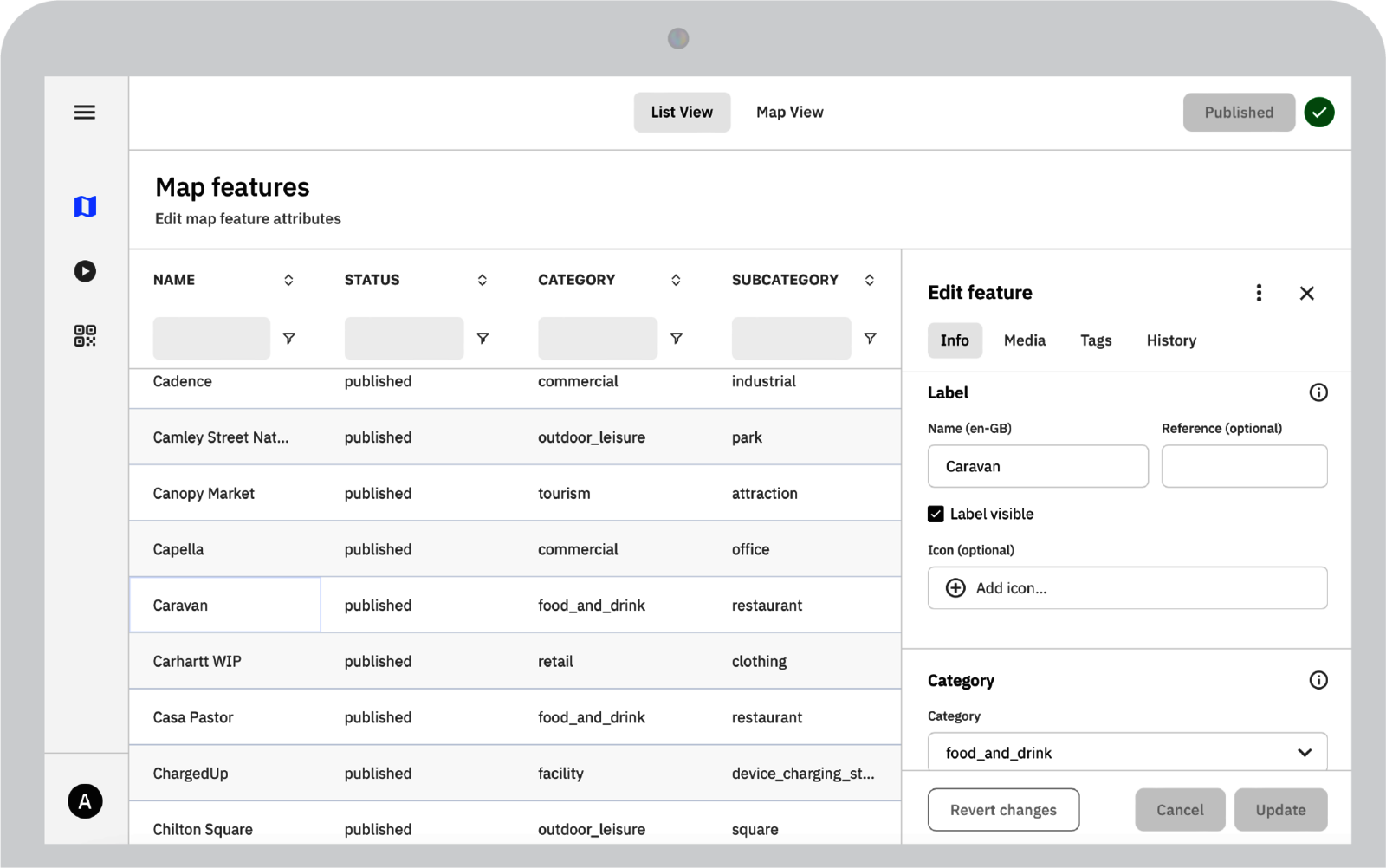Click the attraction subcategory cell

point(764,494)
